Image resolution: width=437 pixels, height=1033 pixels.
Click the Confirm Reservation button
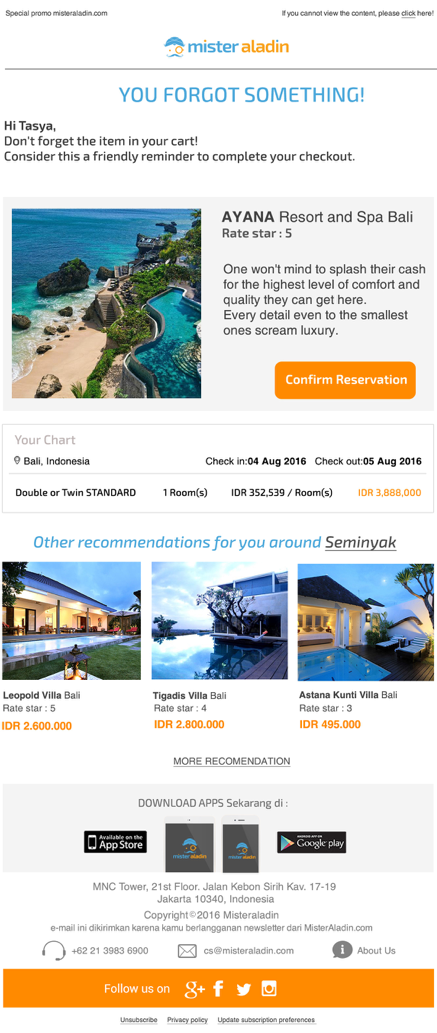(x=345, y=380)
